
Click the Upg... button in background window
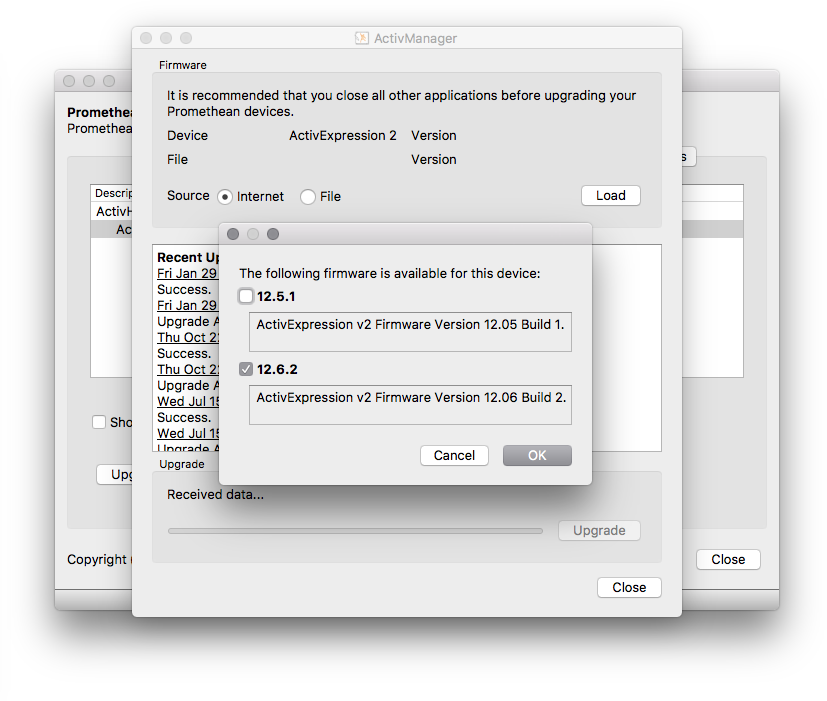pyautogui.click(x=114, y=474)
